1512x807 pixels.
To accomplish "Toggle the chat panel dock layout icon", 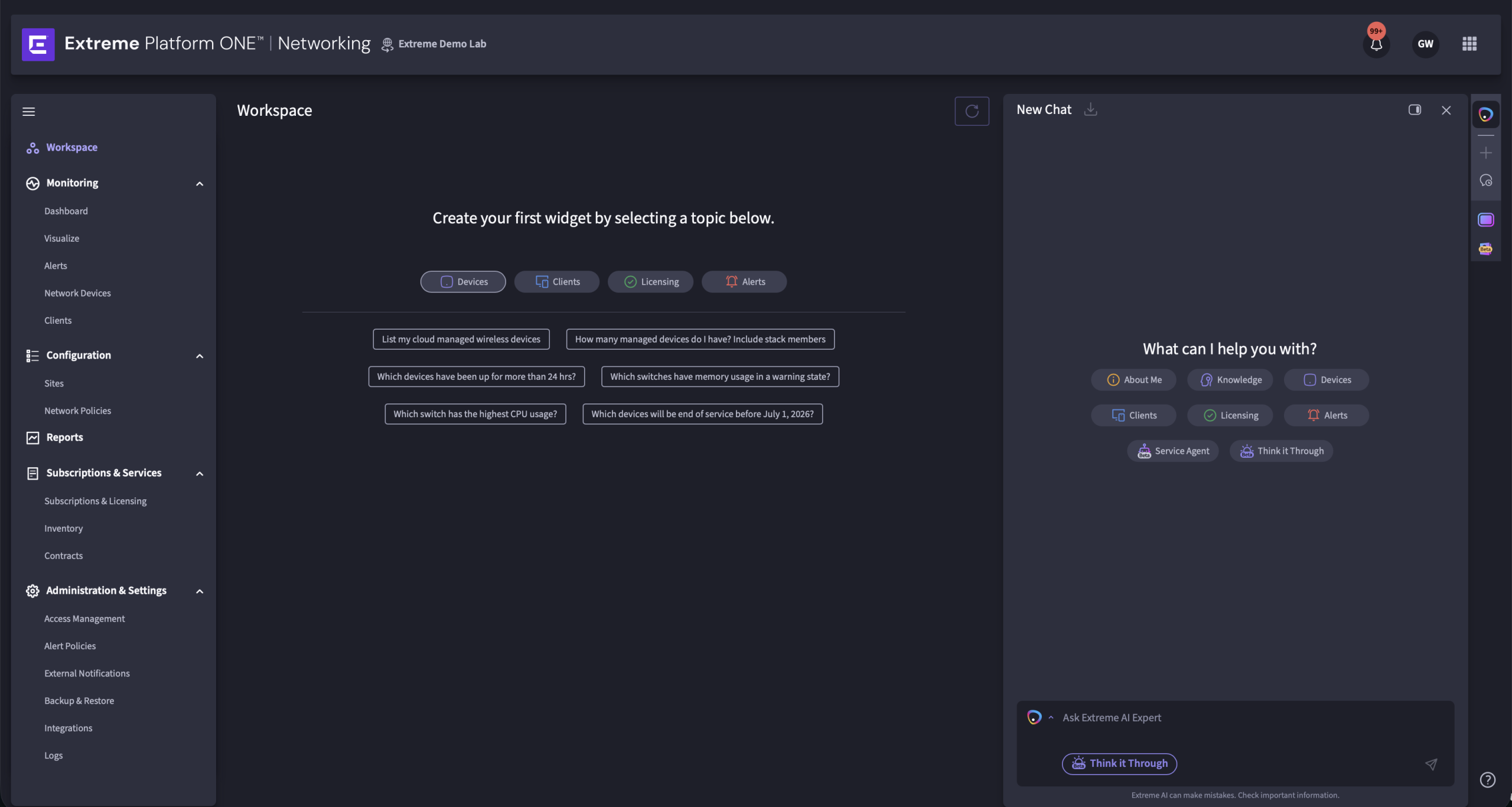I will pyautogui.click(x=1415, y=110).
